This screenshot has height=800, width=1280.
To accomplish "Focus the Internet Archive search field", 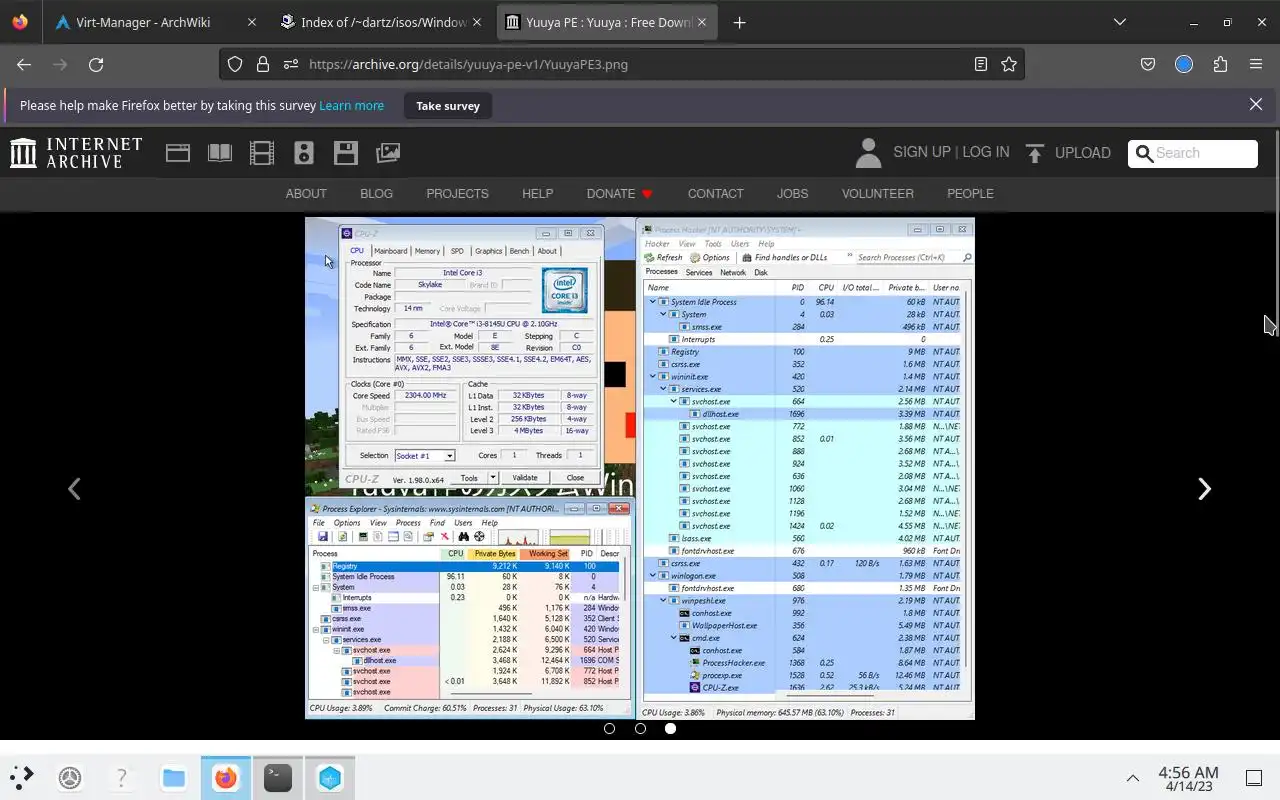I will pos(1193,153).
